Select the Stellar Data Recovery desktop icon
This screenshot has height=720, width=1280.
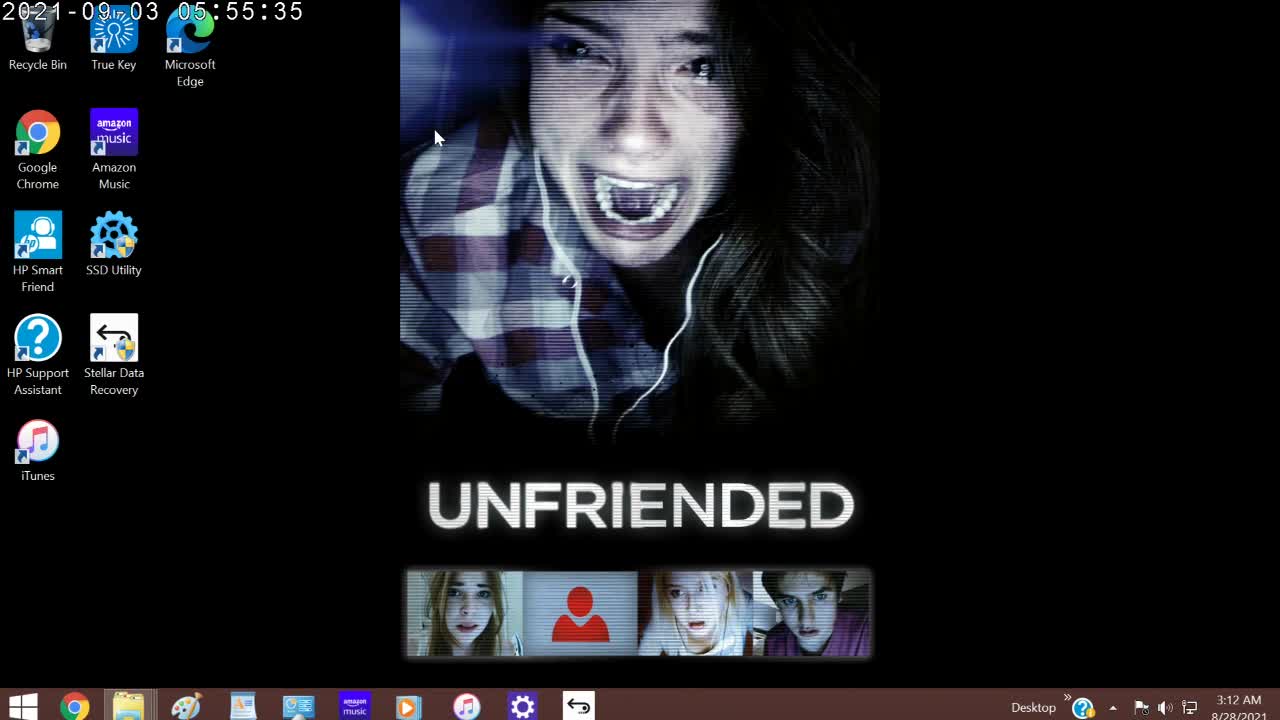[x=114, y=356]
